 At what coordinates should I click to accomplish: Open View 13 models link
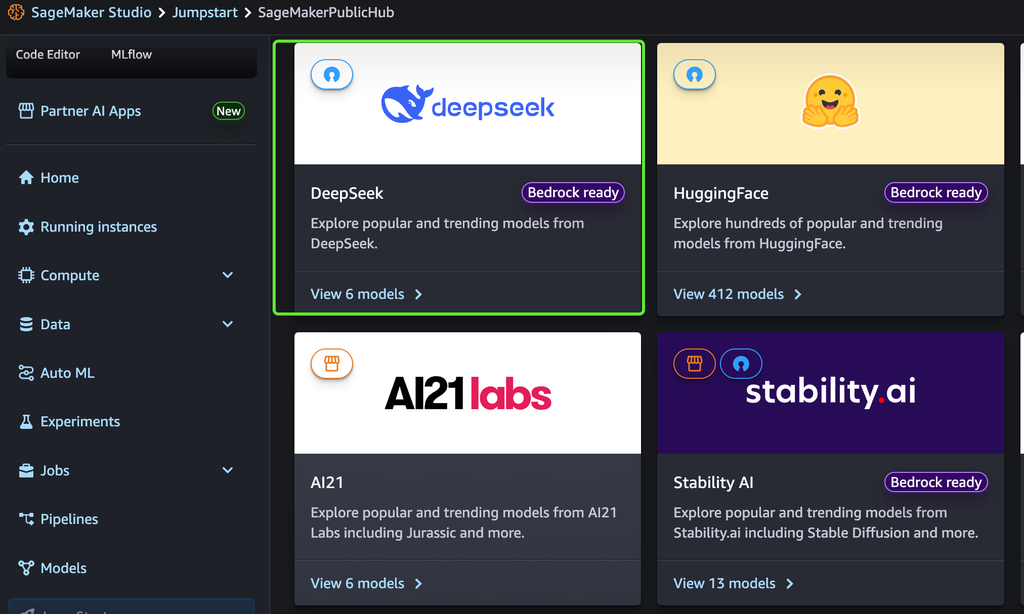pos(724,583)
